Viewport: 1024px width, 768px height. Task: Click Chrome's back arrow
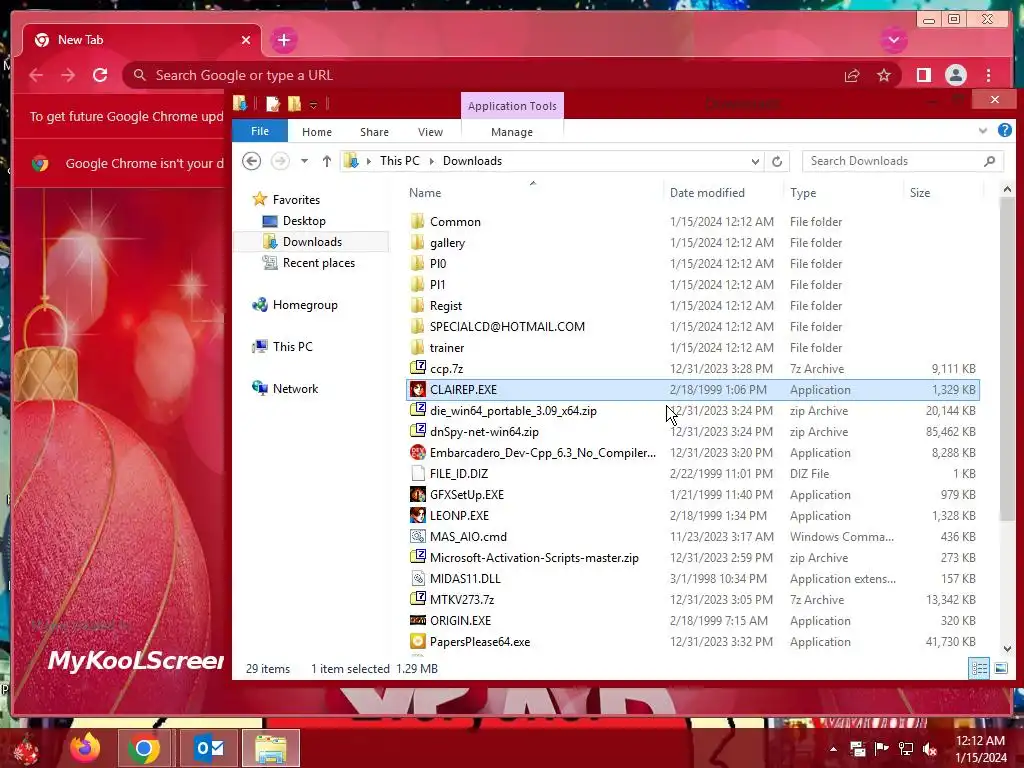[x=36, y=75]
